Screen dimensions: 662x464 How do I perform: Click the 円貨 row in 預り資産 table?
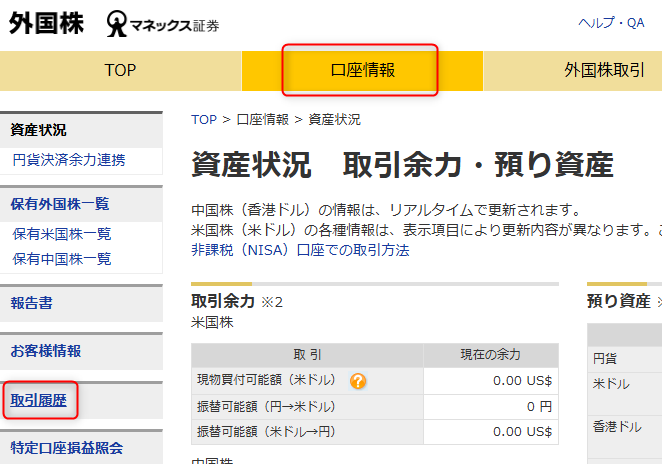point(625,359)
